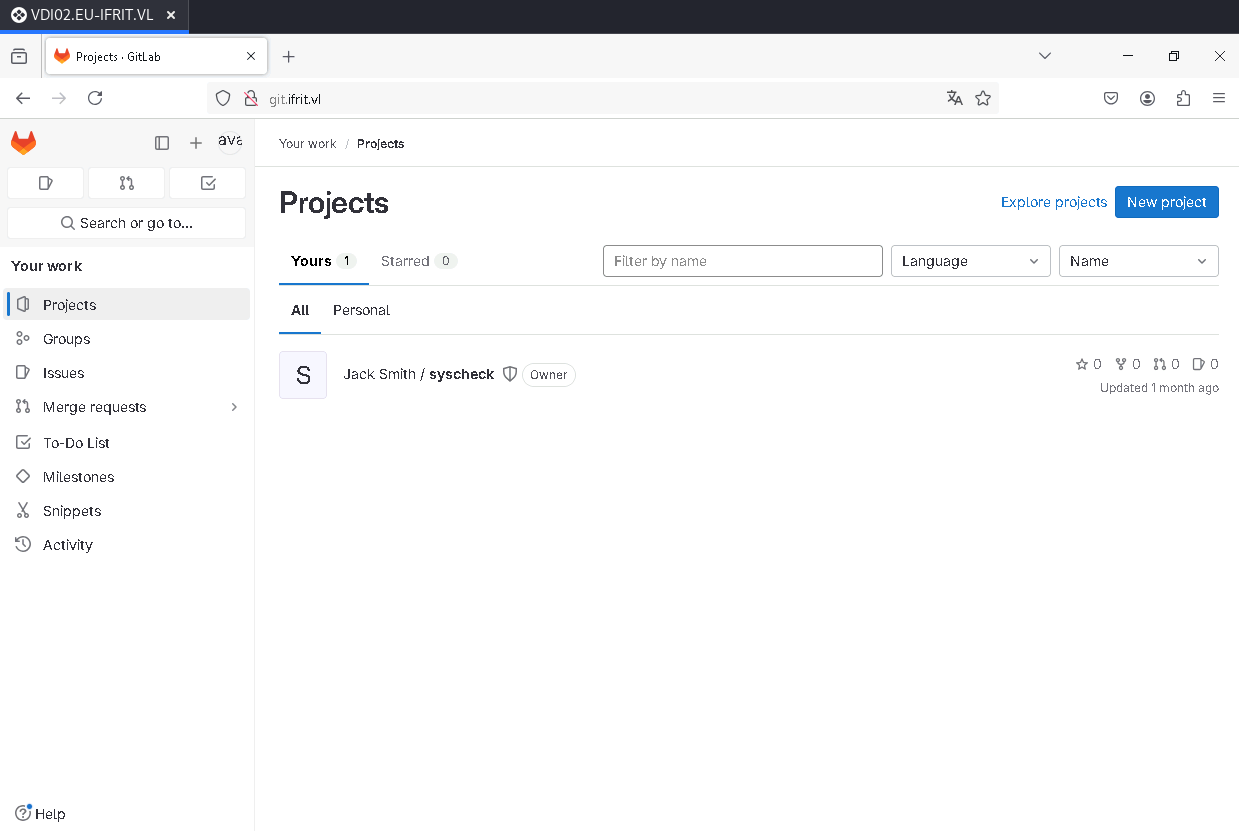
Task: Expand the Language filter dropdown
Action: pyautogui.click(x=971, y=261)
